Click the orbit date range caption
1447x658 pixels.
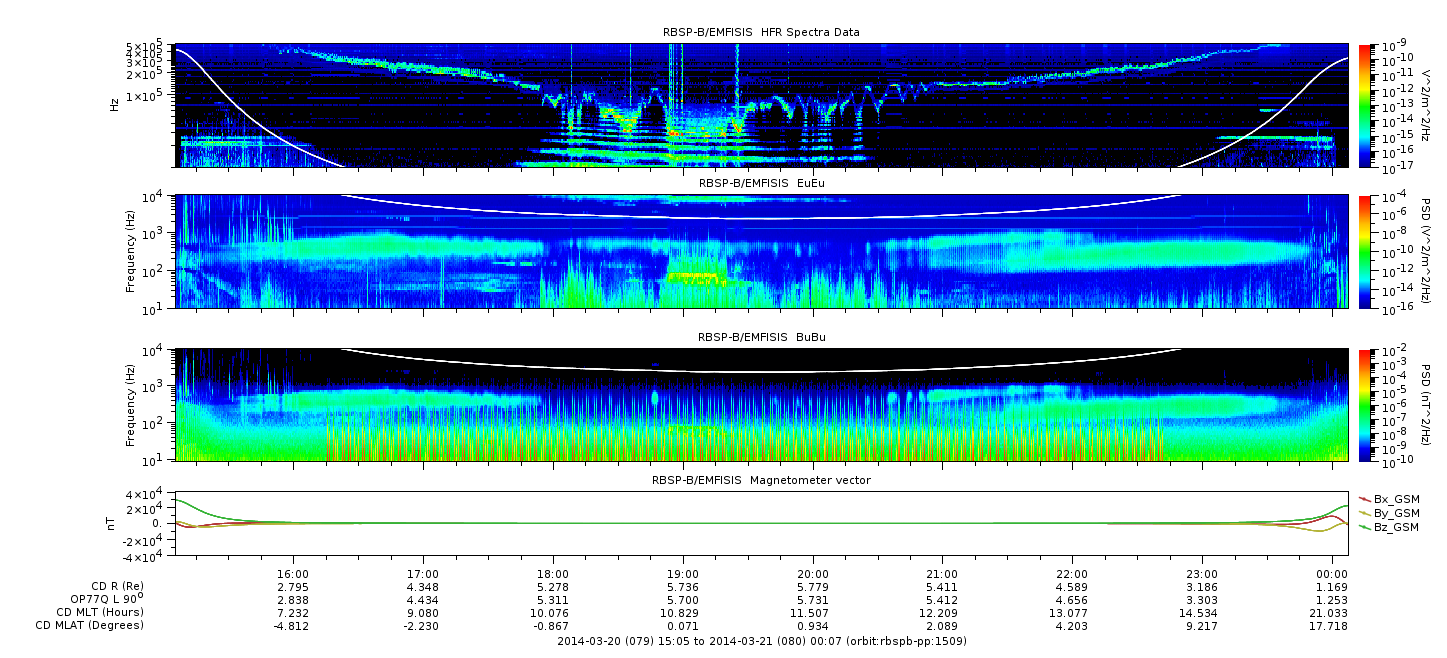(761, 641)
